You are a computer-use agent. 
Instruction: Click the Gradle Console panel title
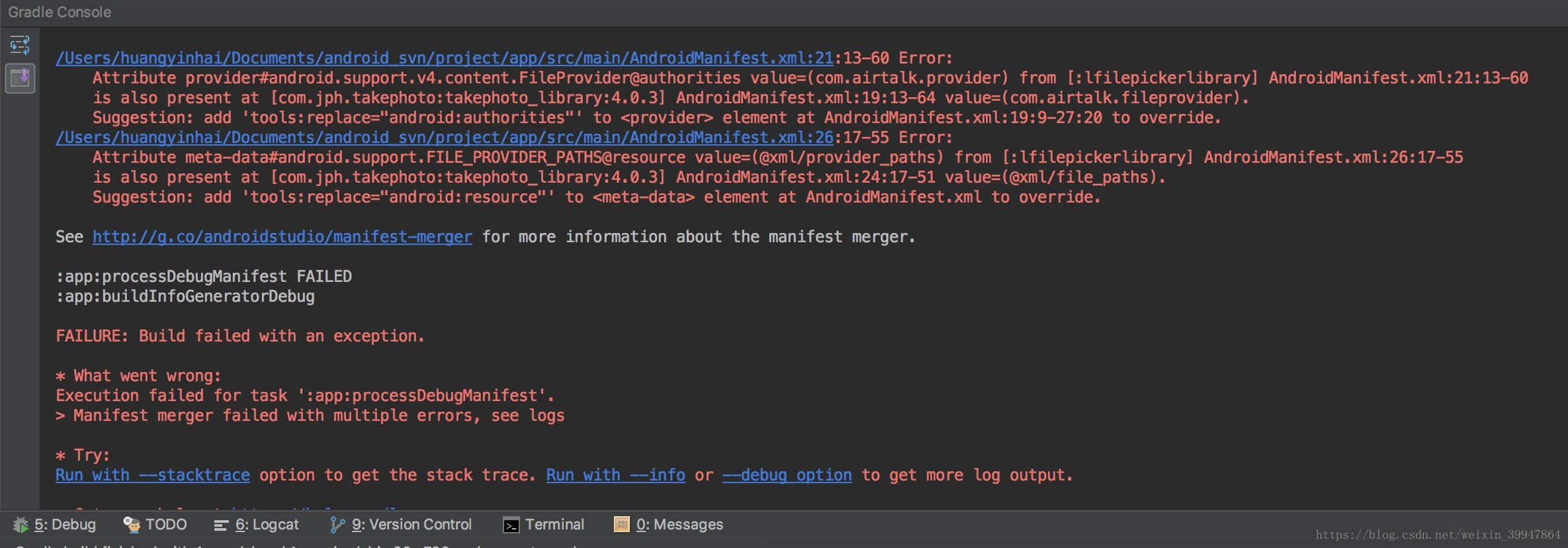(60, 12)
